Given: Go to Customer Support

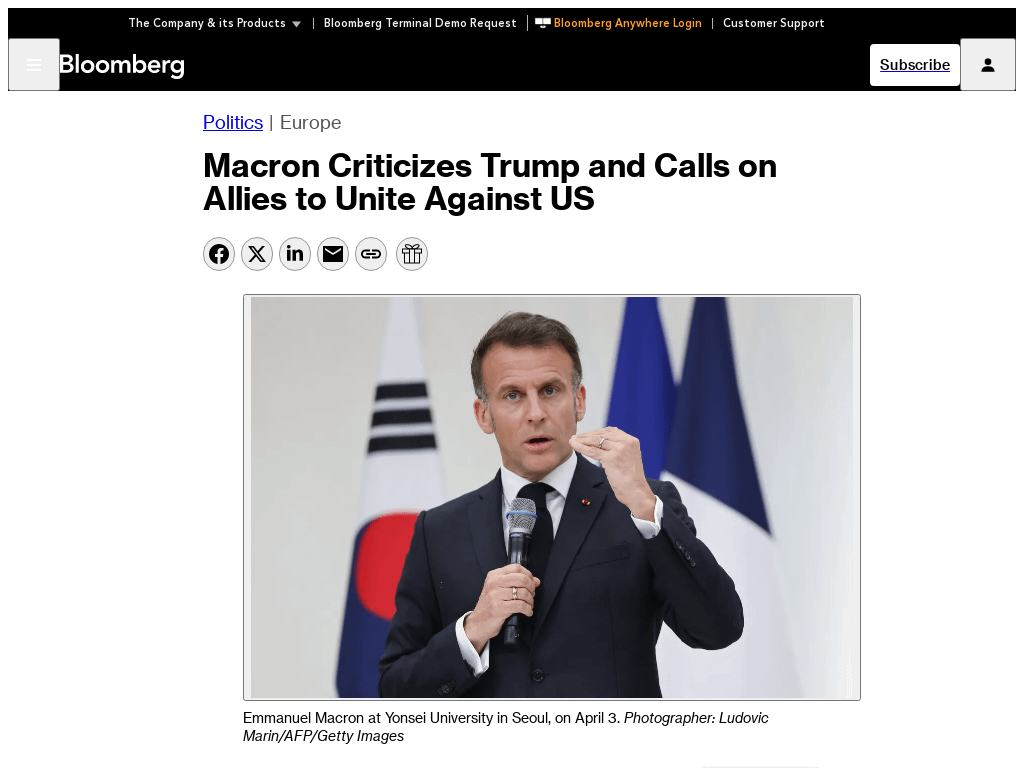Looking at the screenshot, I should click(773, 23).
